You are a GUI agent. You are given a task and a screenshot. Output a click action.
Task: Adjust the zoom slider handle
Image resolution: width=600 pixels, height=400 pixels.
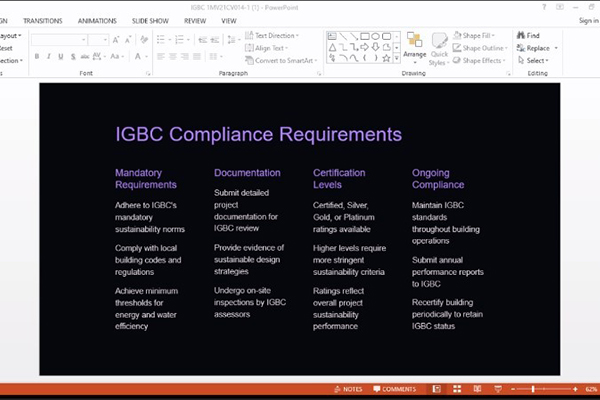click(533, 389)
